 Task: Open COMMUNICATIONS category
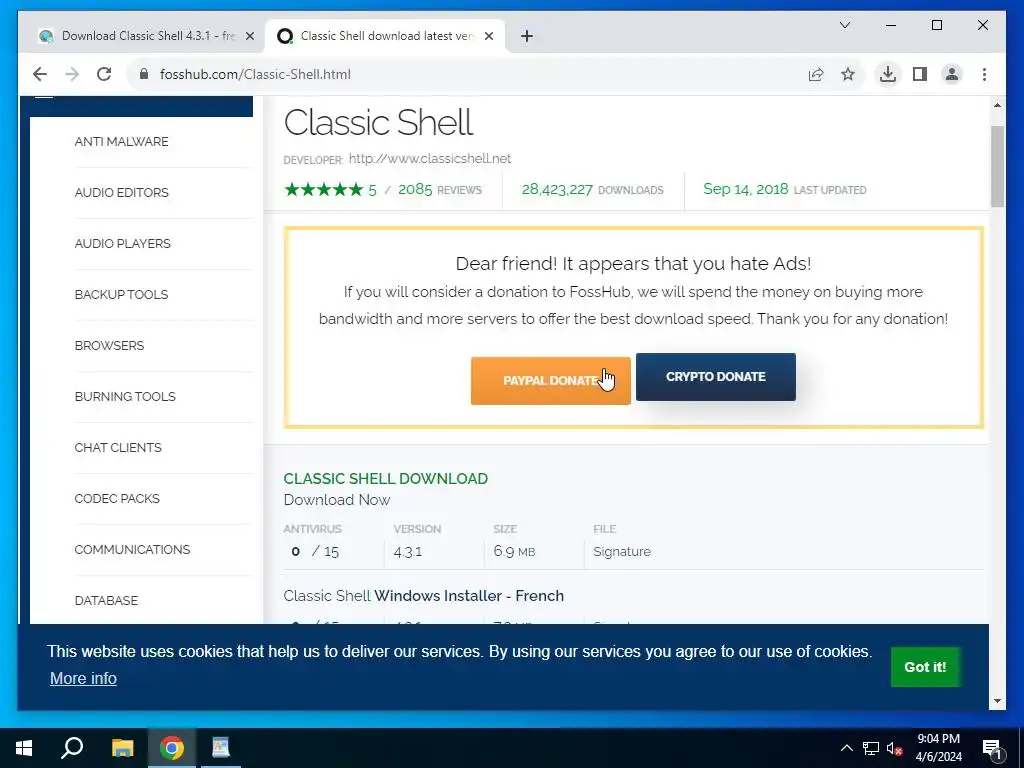click(133, 549)
